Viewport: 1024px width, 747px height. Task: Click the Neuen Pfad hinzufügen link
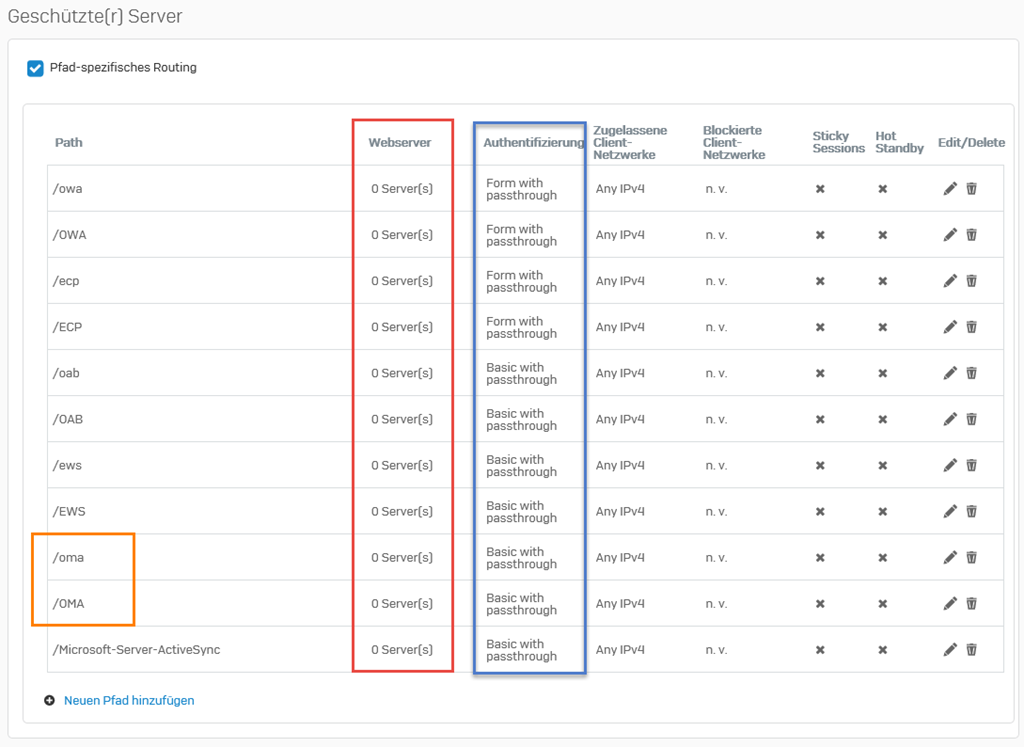[129, 701]
